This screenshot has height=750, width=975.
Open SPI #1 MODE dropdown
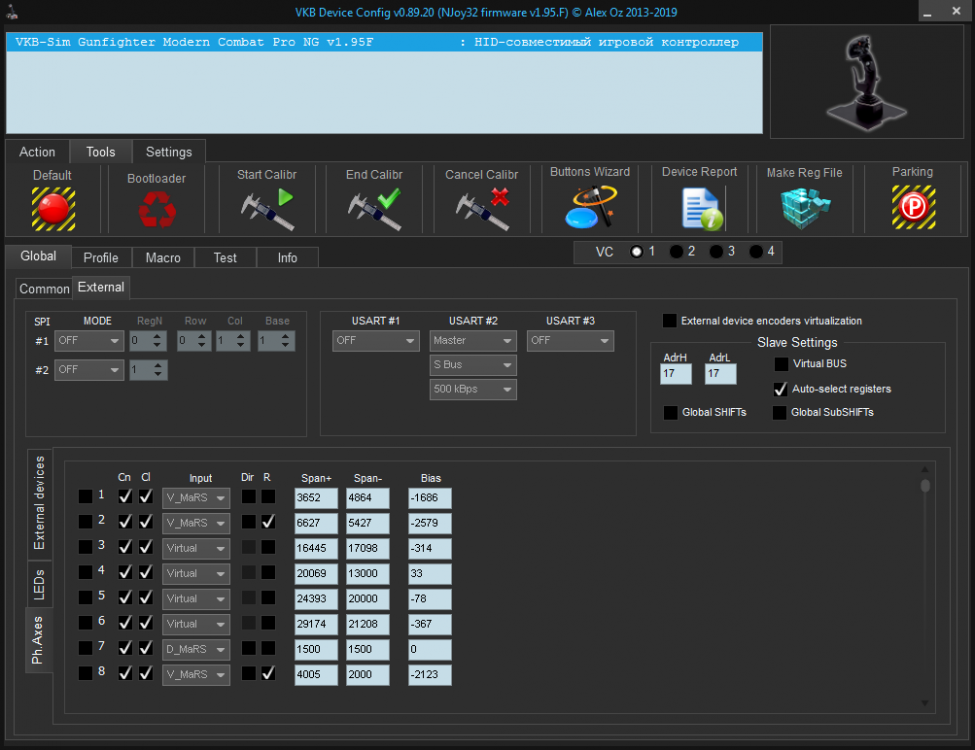pos(89,341)
